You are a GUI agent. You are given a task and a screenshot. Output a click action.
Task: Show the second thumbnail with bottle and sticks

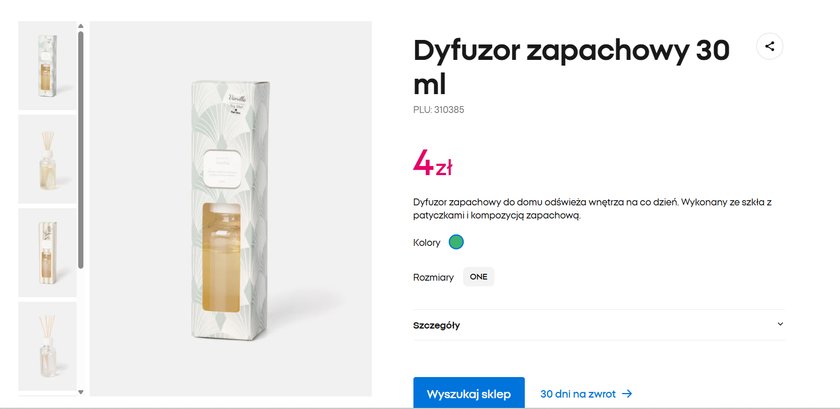point(47,159)
